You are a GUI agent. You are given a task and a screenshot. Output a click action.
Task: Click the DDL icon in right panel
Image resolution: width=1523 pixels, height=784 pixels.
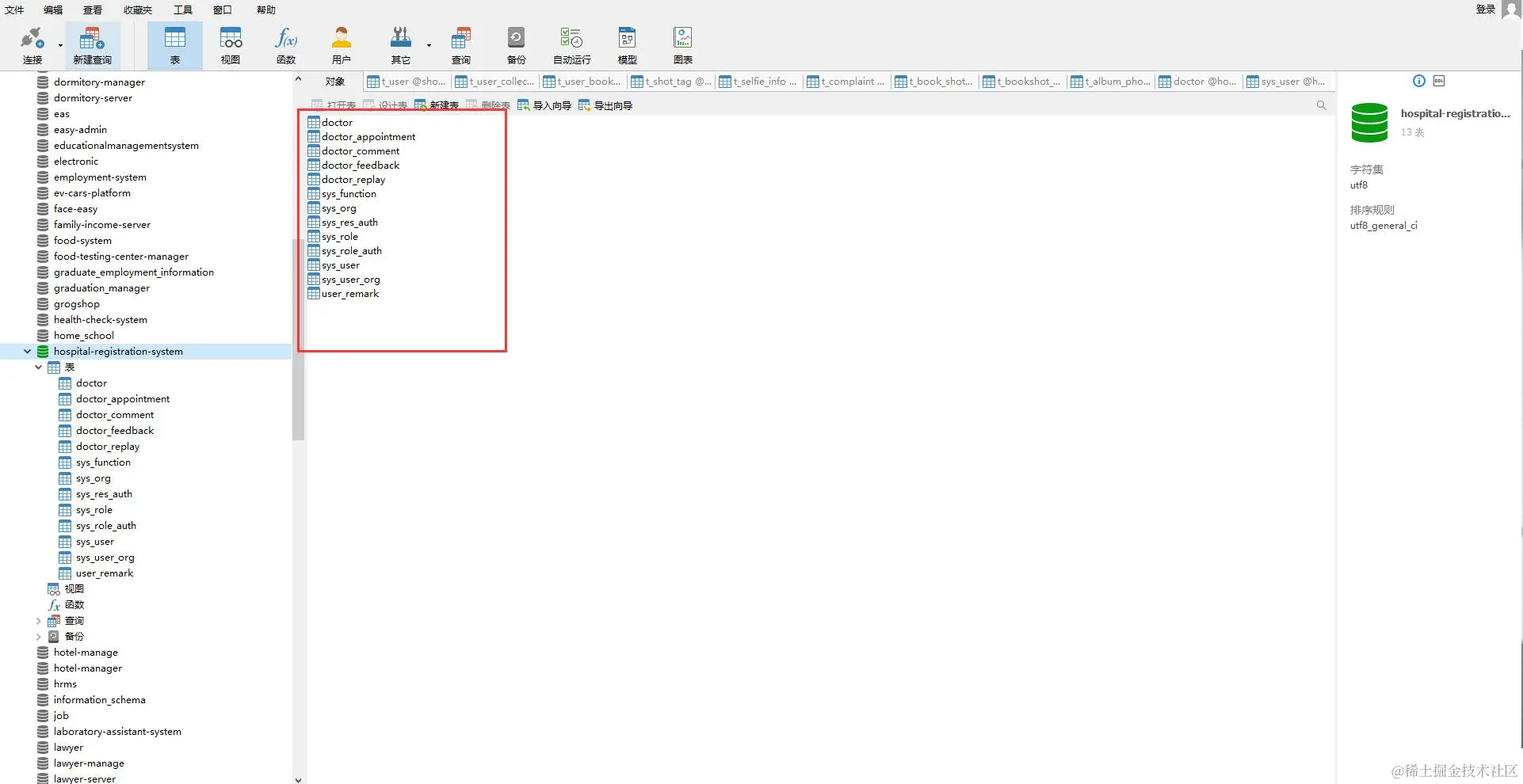[1439, 81]
